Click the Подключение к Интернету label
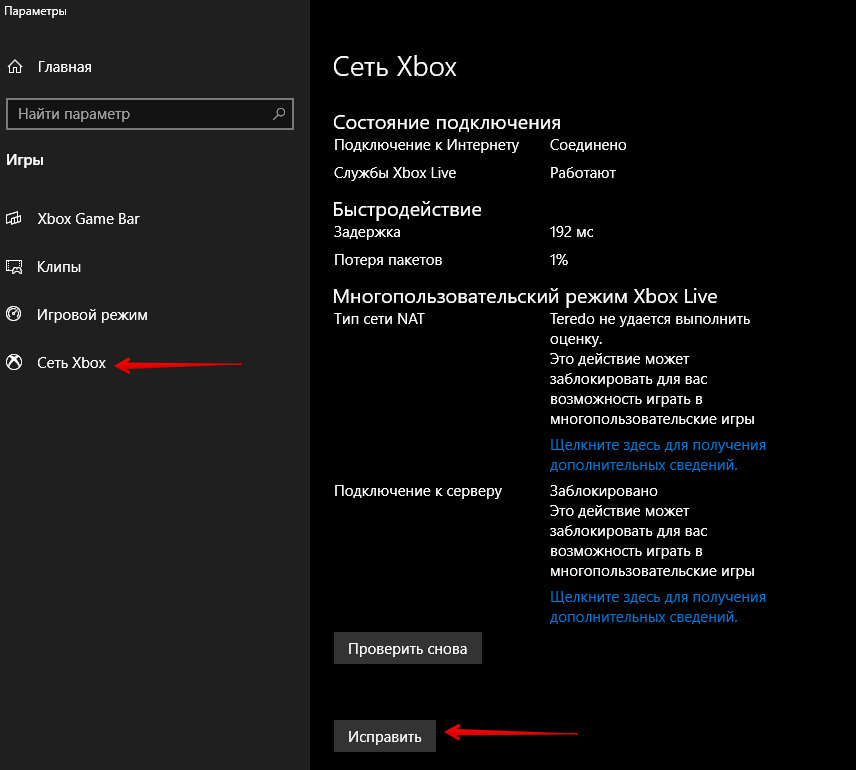The height and width of the screenshot is (770, 856). [426, 145]
